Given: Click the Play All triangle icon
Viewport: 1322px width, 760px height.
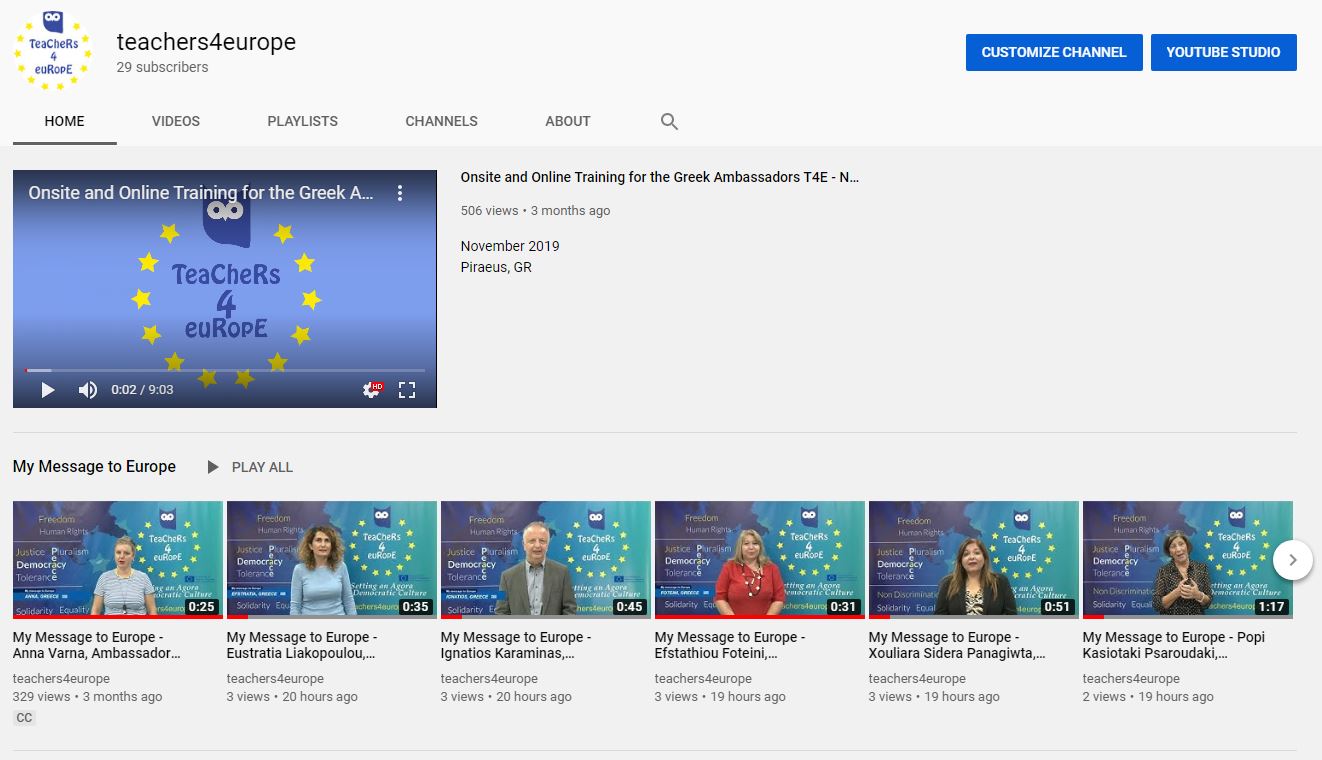Looking at the screenshot, I should (x=213, y=467).
